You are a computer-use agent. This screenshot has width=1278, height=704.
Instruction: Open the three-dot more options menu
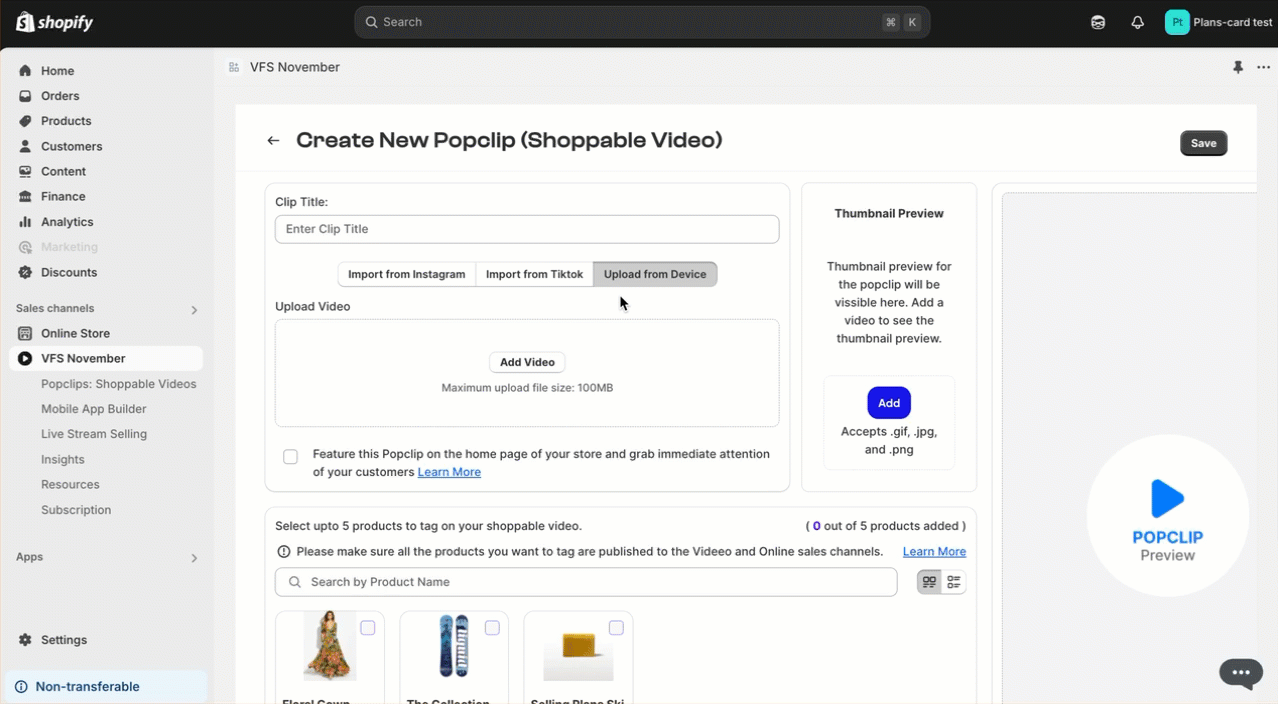pyautogui.click(x=1263, y=67)
